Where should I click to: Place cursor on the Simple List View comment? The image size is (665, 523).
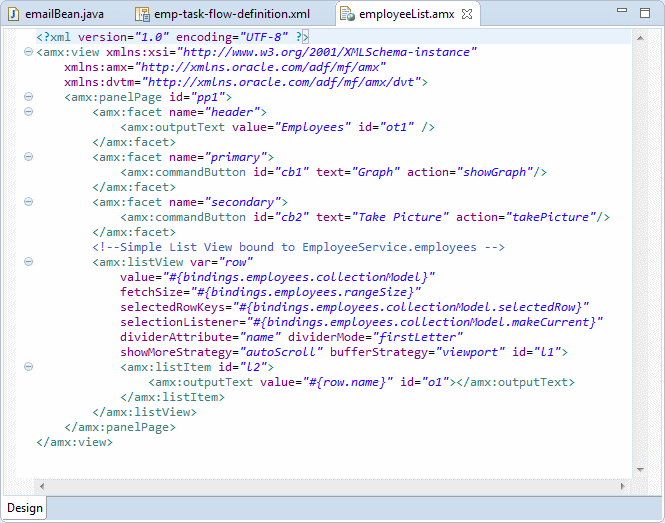(298, 247)
